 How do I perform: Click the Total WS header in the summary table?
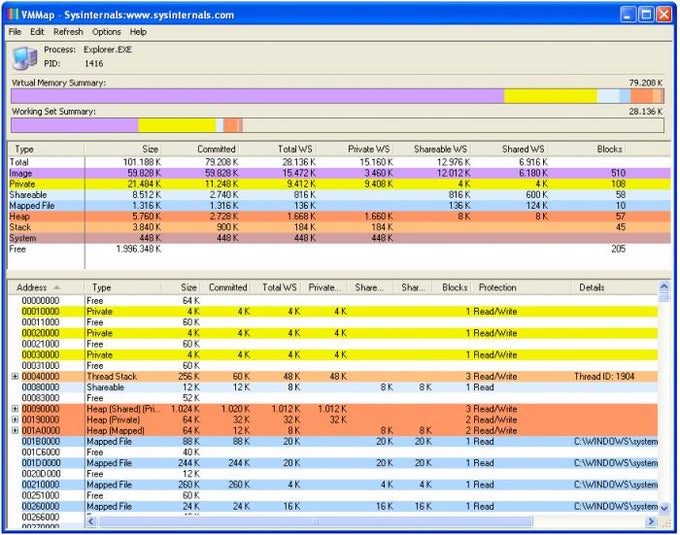click(278, 149)
